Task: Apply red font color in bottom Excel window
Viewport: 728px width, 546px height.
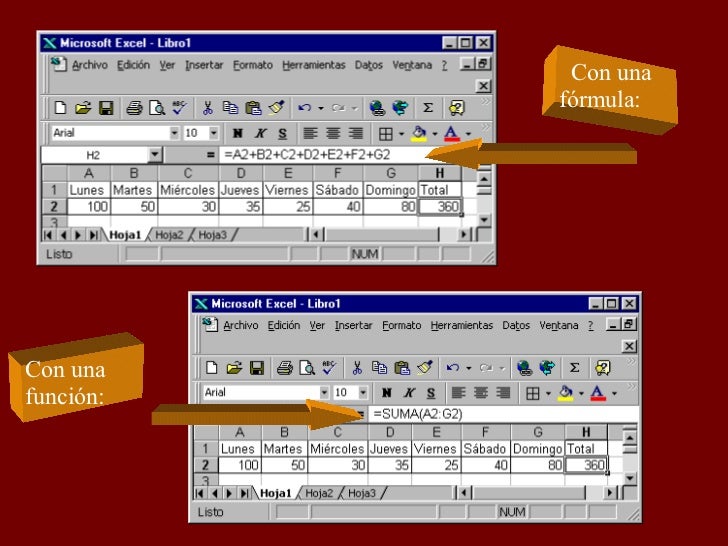Action: click(x=598, y=393)
